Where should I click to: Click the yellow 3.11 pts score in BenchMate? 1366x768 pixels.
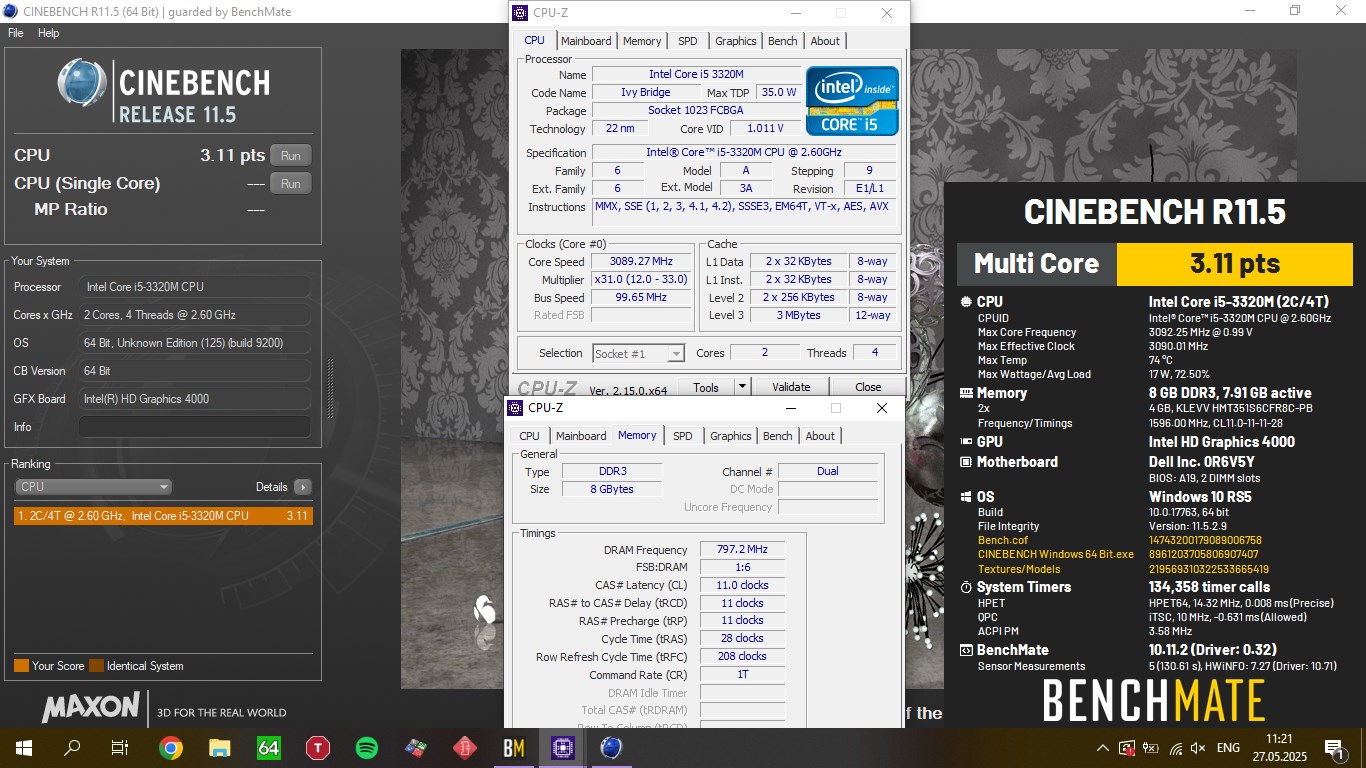coord(1234,264)
